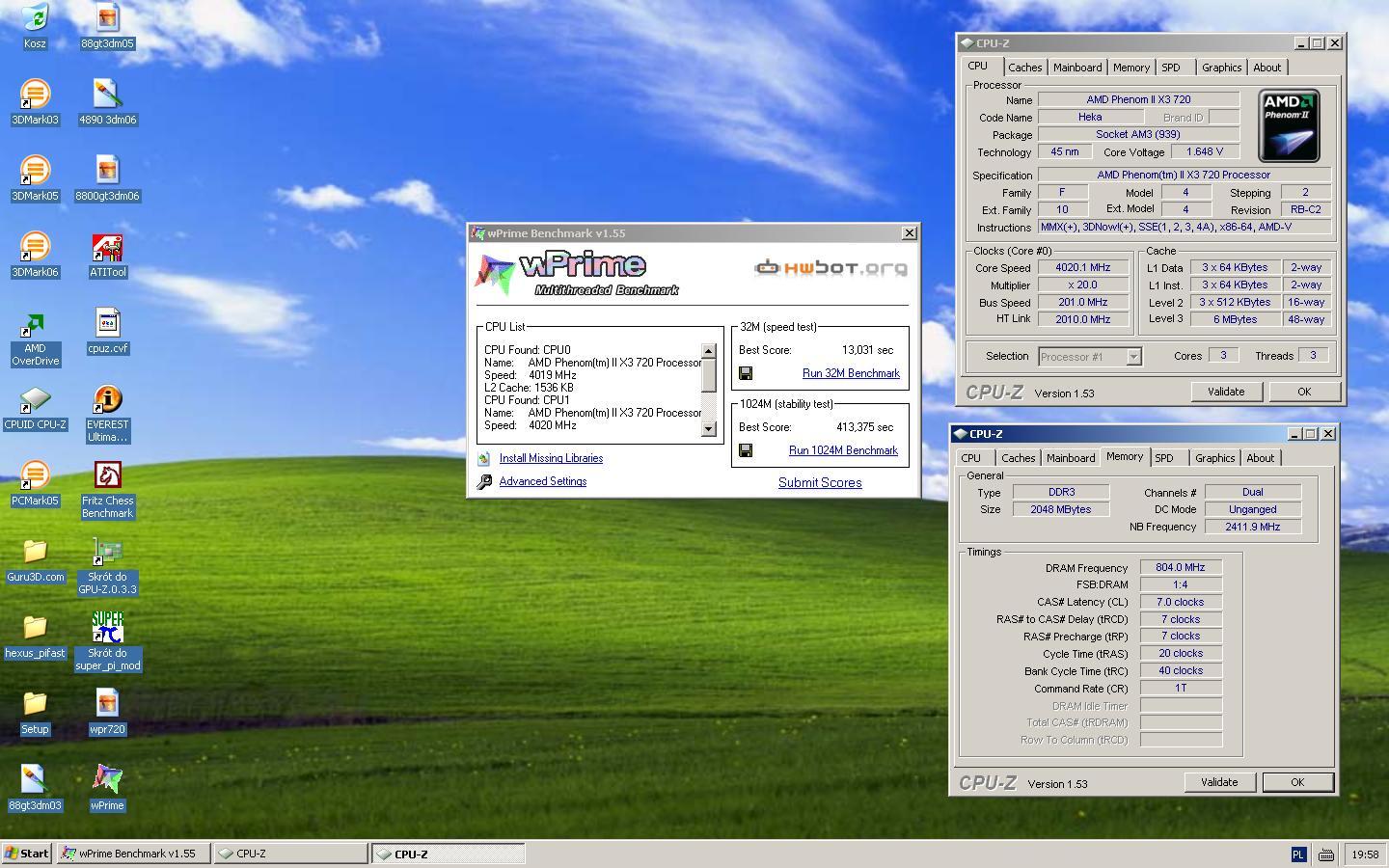Select the wpr720 desktop file

pos(107,711)
